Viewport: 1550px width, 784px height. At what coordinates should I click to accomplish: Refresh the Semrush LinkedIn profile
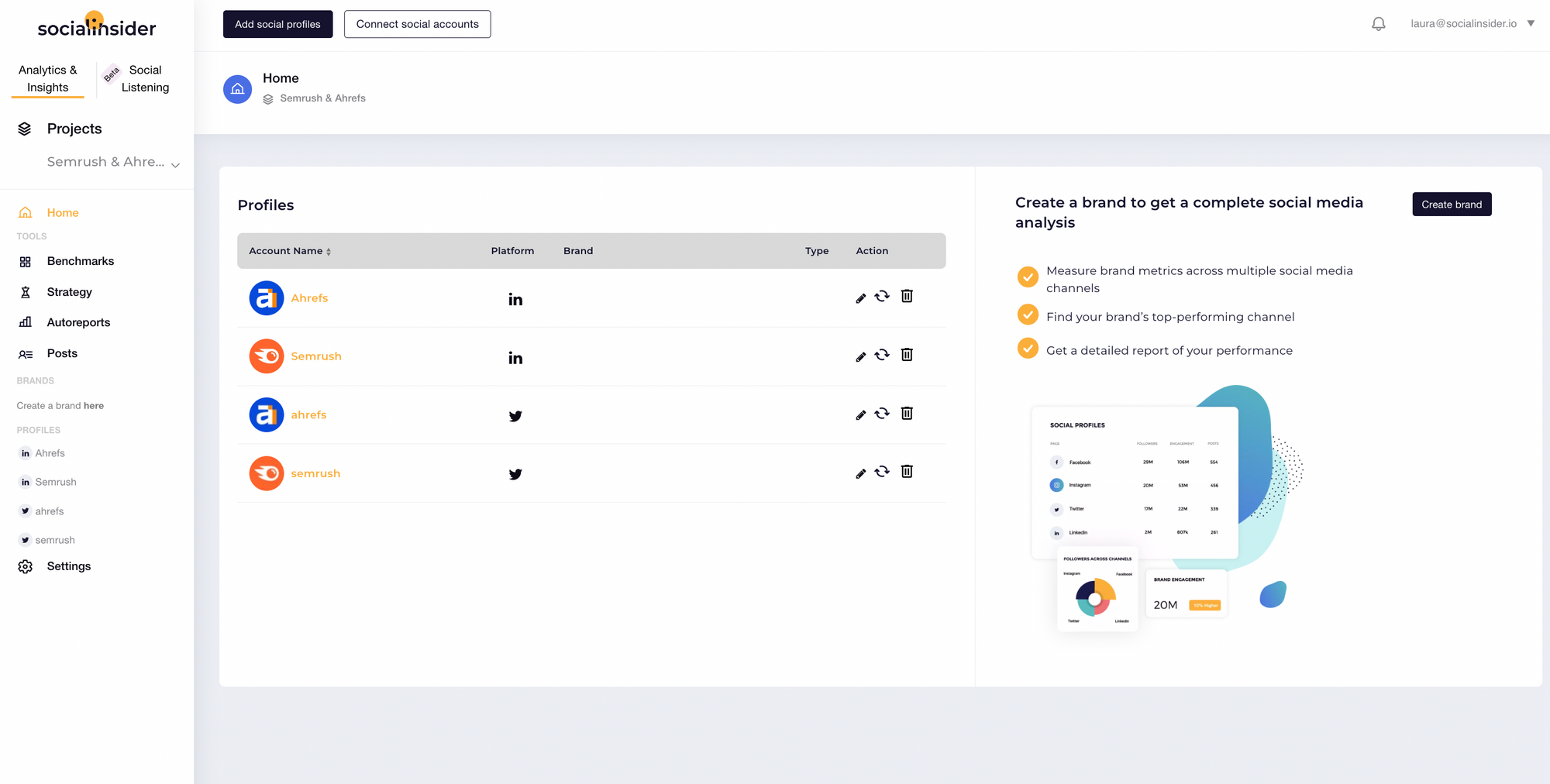(x=882, y=355)
